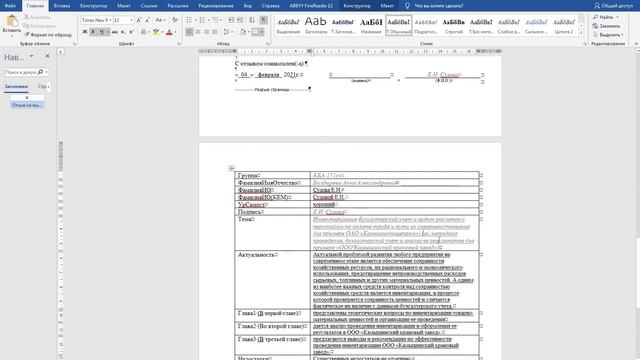The width and height of the screenshot is (640, 360).
Task: Clear all formatting with the eraser icon
Action: pos(175,20)
